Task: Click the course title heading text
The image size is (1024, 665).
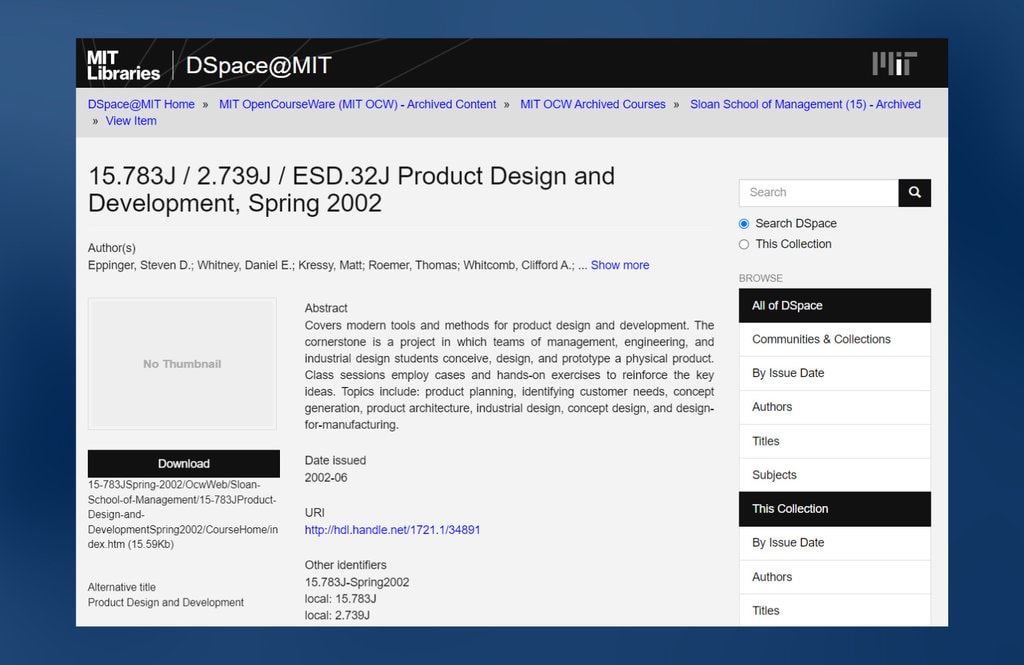Action: pyautogui.click(x=351, y=189)
